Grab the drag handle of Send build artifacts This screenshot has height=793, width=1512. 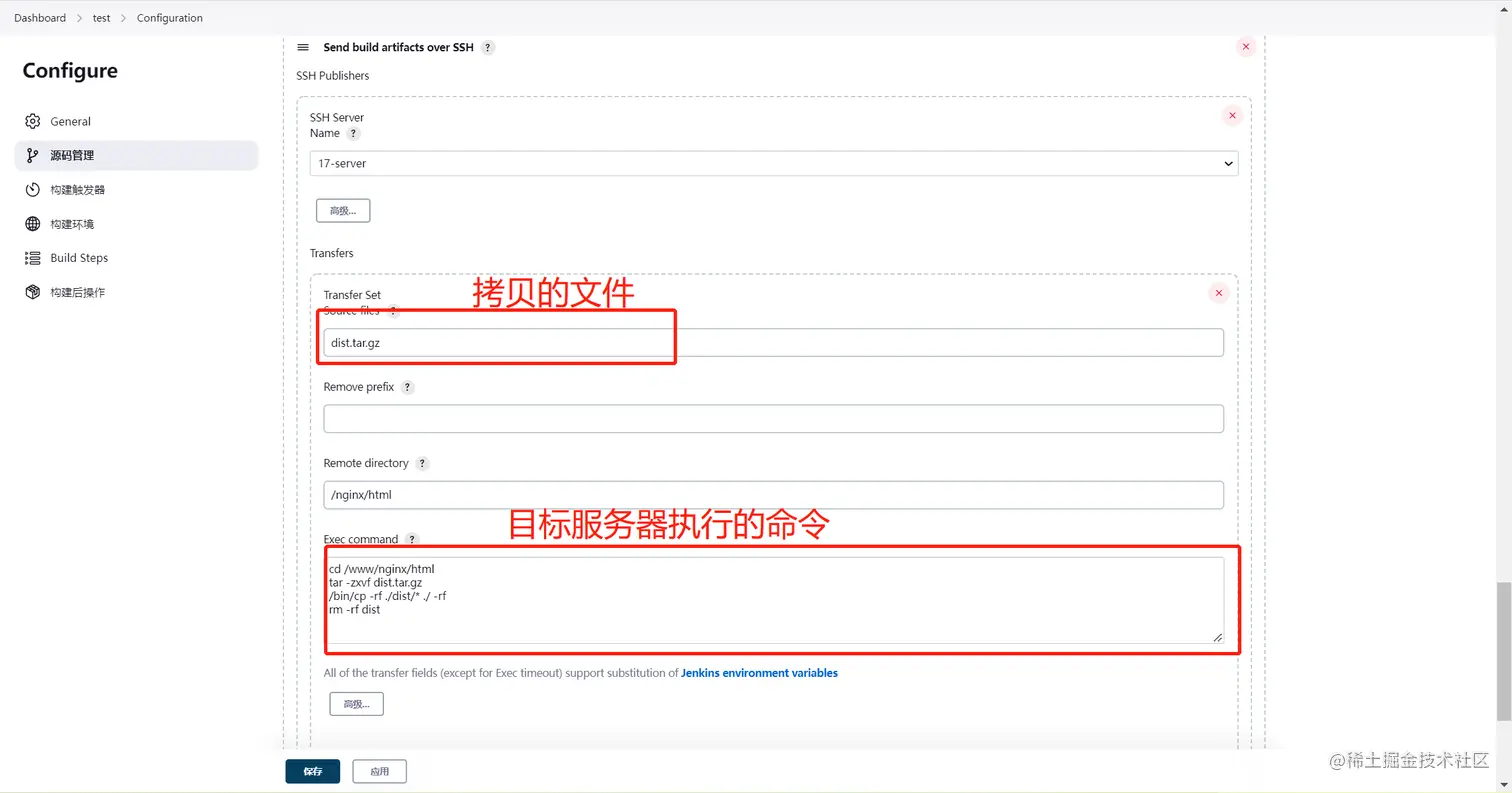coord(303,47)
